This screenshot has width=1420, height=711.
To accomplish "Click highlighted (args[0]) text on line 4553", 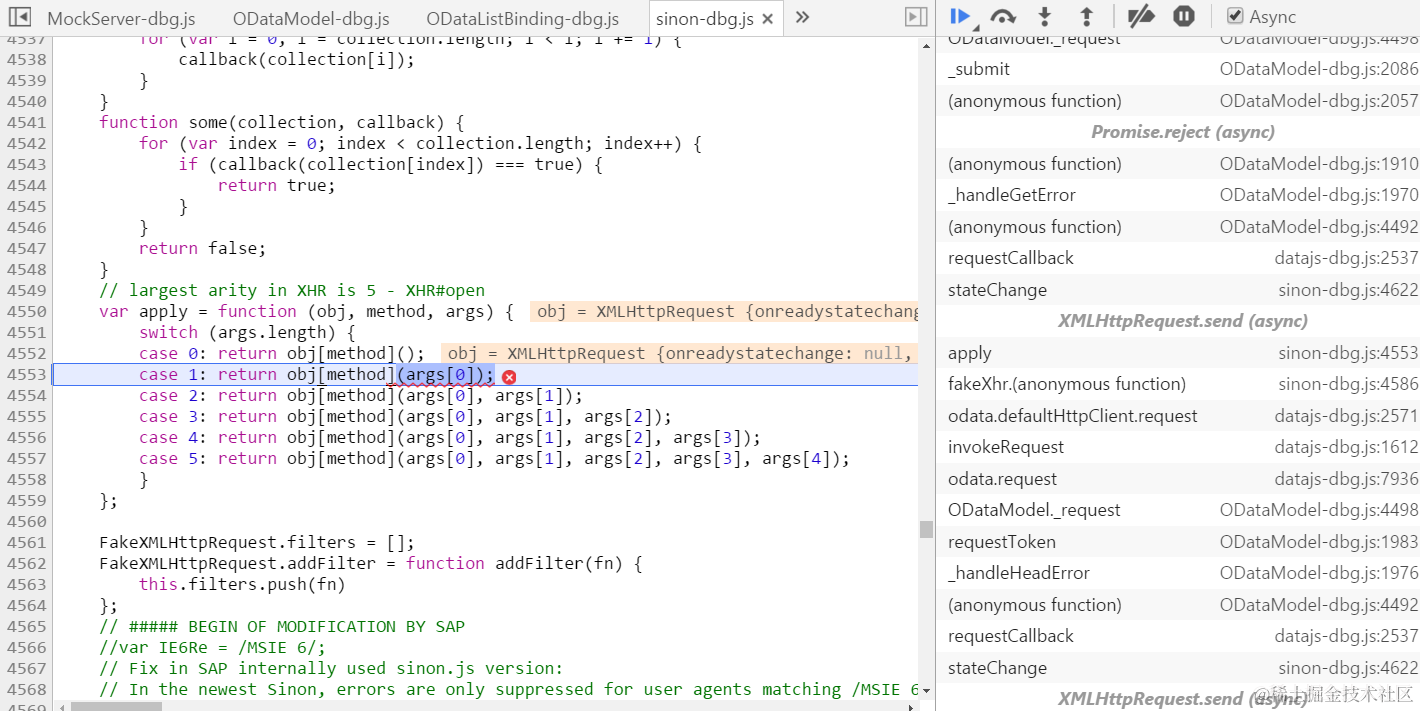I will coord(446,374).
